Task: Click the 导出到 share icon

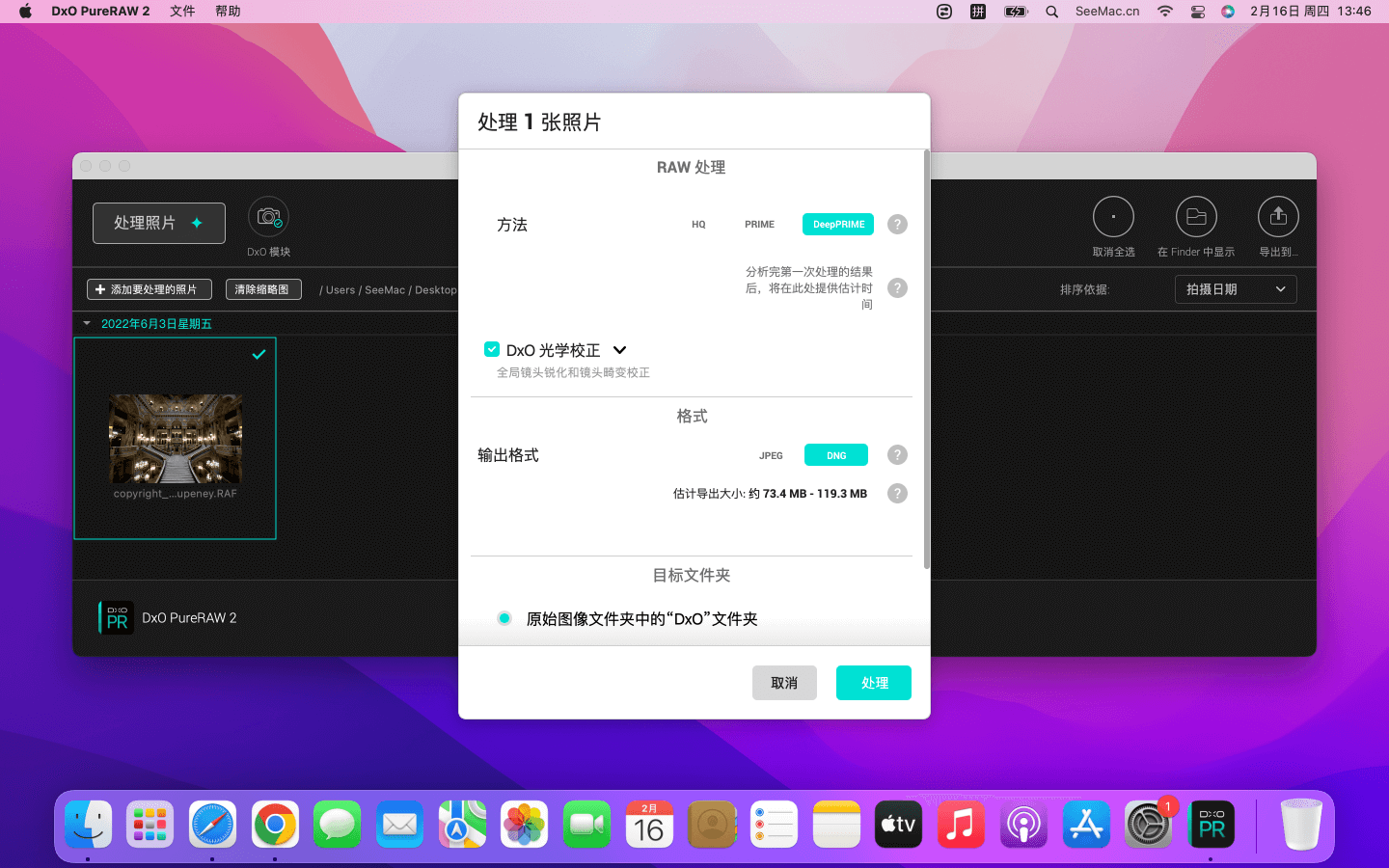Action: tap(1278, 217)
